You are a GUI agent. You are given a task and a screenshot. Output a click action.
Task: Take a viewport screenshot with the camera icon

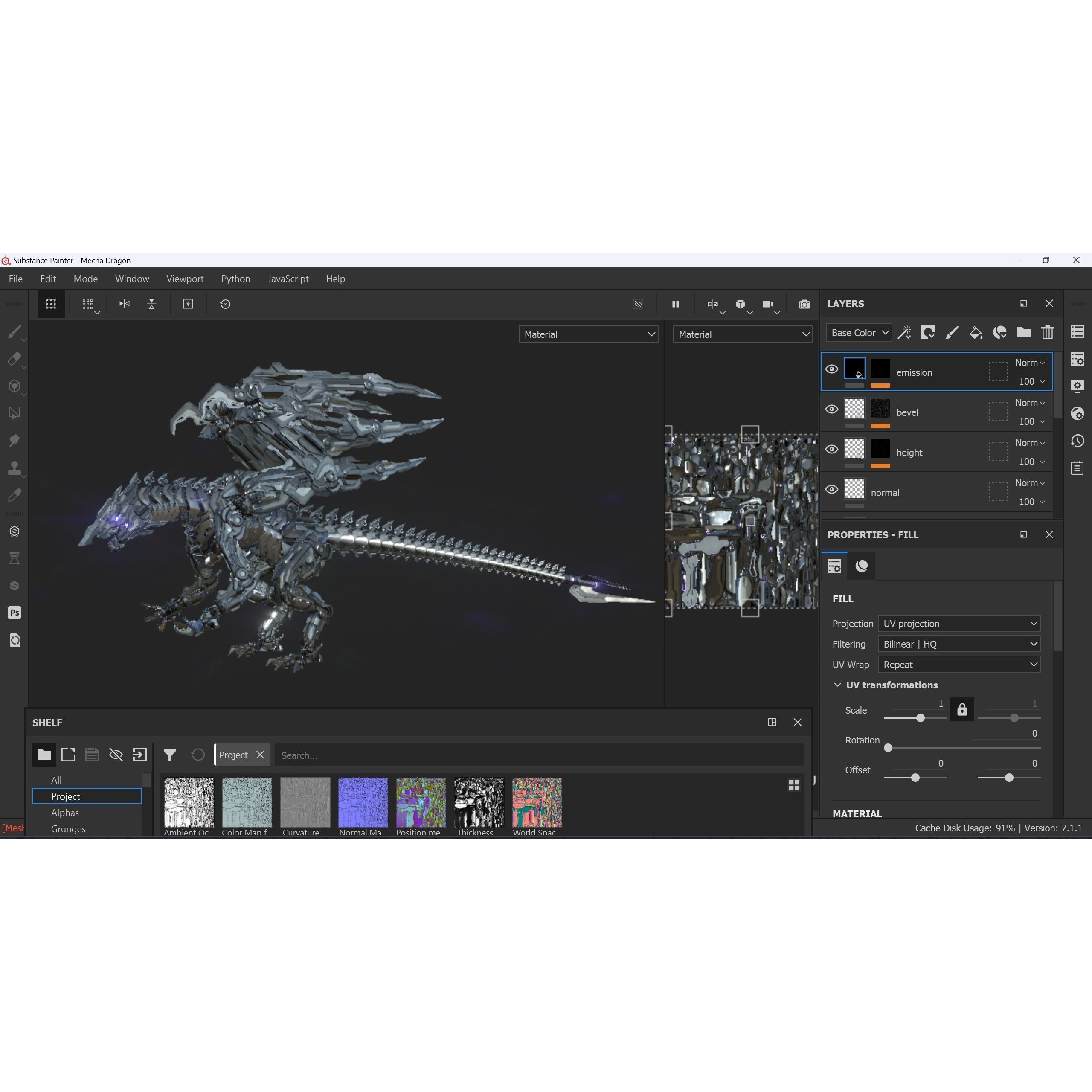click(804, 304)
